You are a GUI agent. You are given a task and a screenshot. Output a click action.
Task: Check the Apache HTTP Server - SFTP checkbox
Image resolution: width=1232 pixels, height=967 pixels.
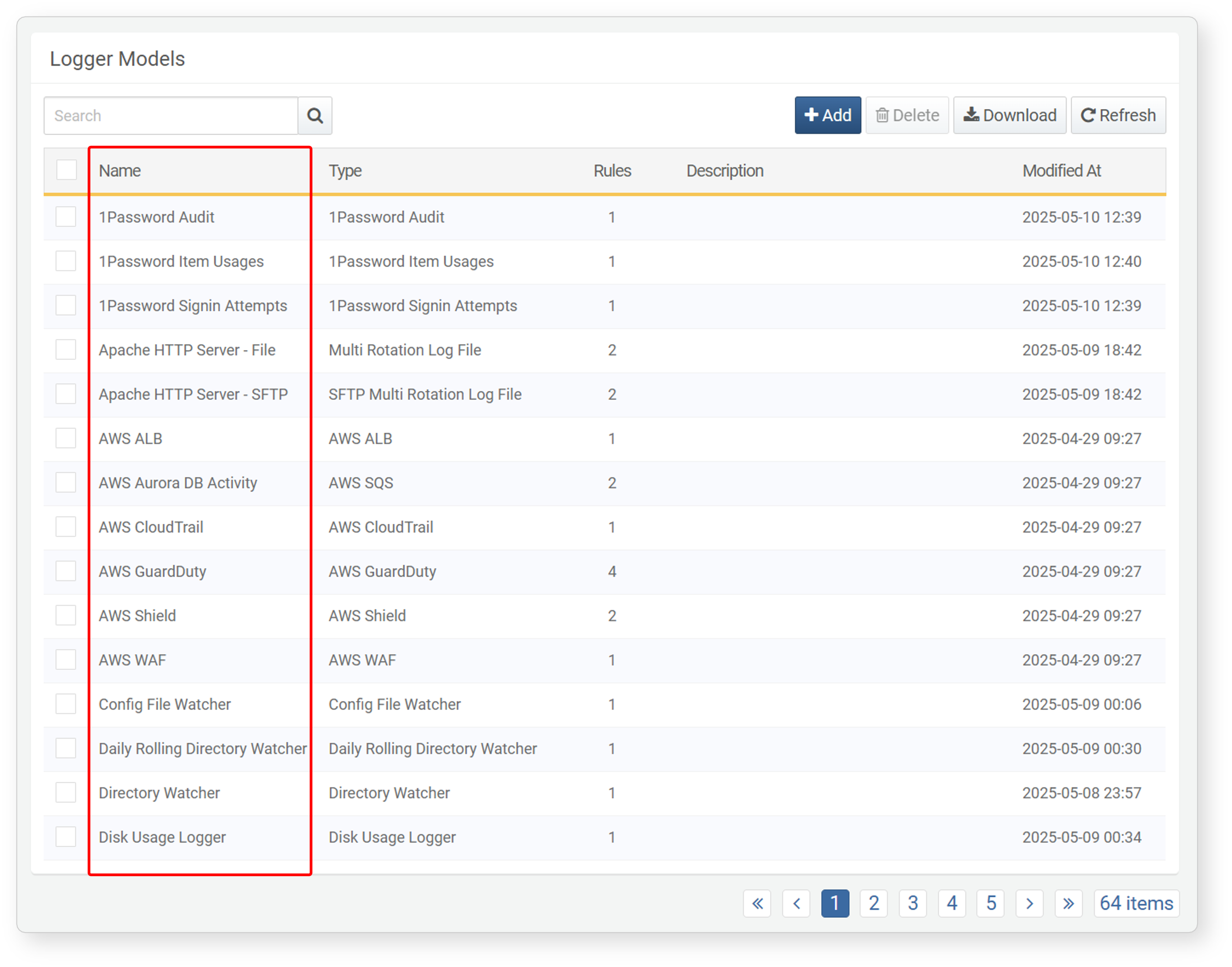point(66,394)
